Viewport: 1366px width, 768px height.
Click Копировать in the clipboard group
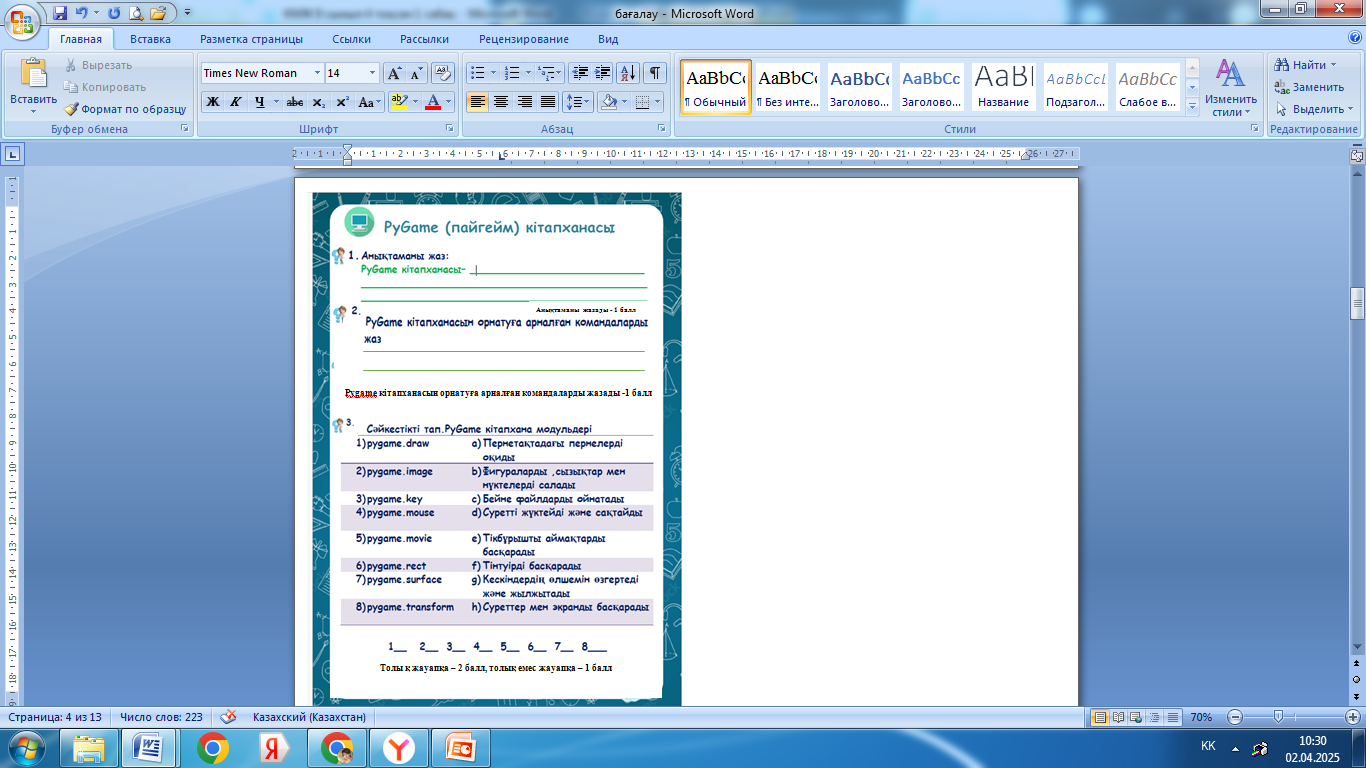pos(105,87)
